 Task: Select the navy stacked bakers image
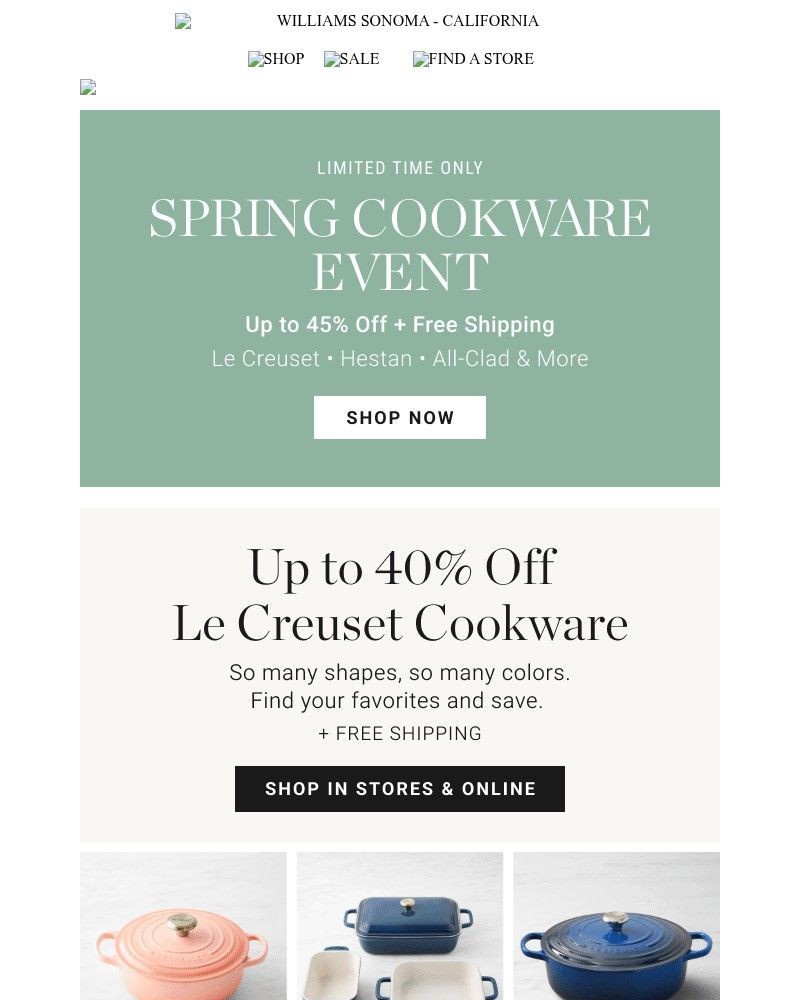(400, 924)
